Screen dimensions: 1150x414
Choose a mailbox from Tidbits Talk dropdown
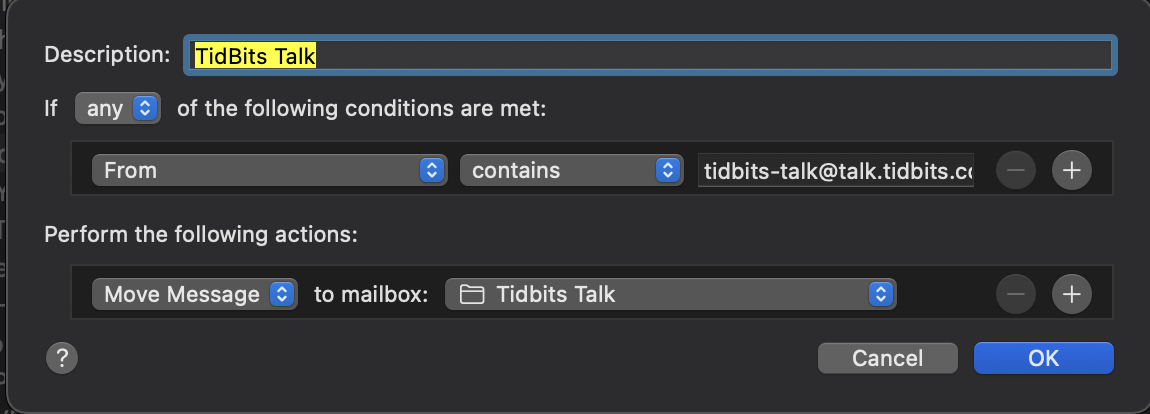click(x=670, y=294)
